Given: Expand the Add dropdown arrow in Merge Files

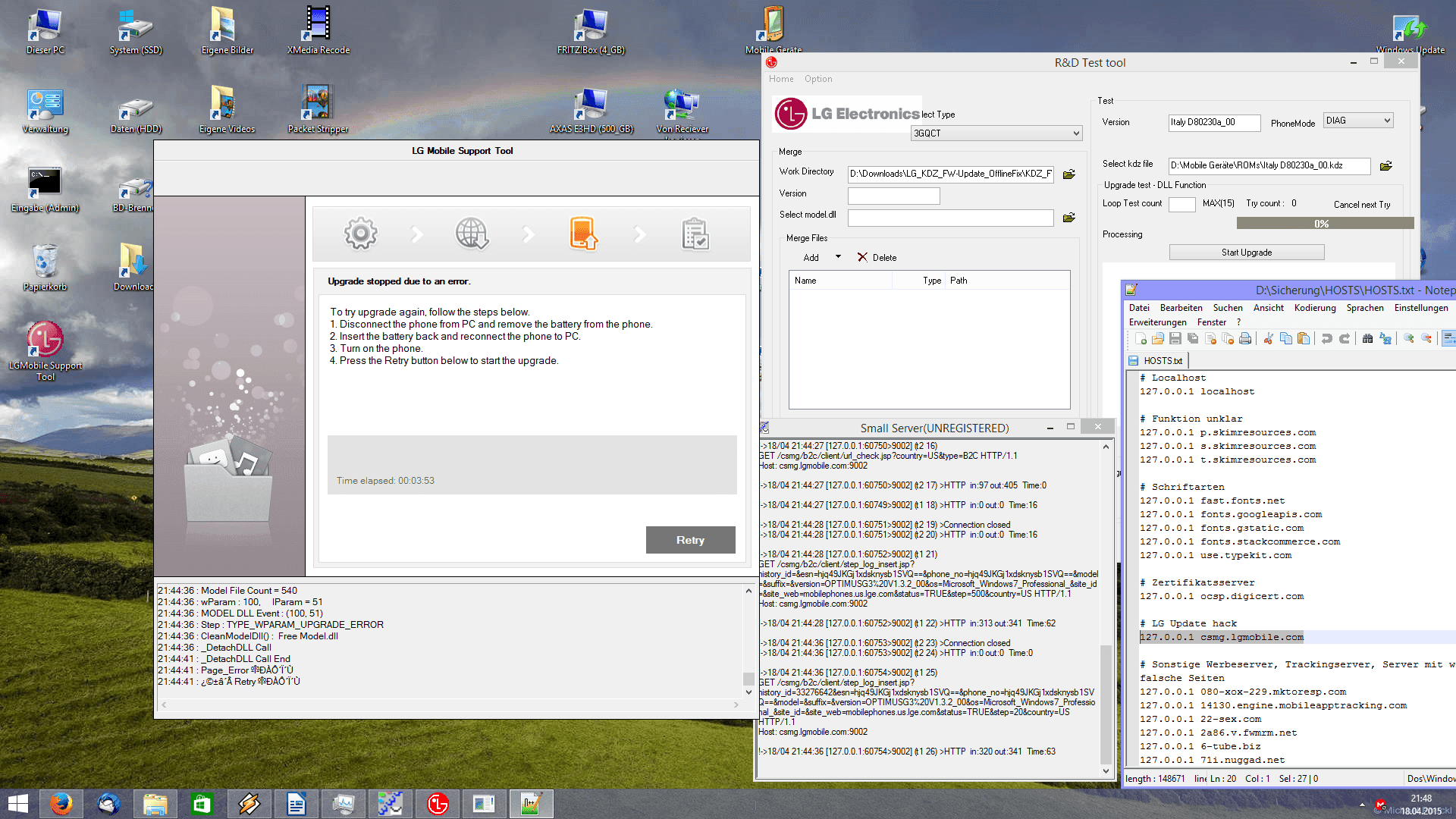Looking at the screenshot, I should coord(838,257).
